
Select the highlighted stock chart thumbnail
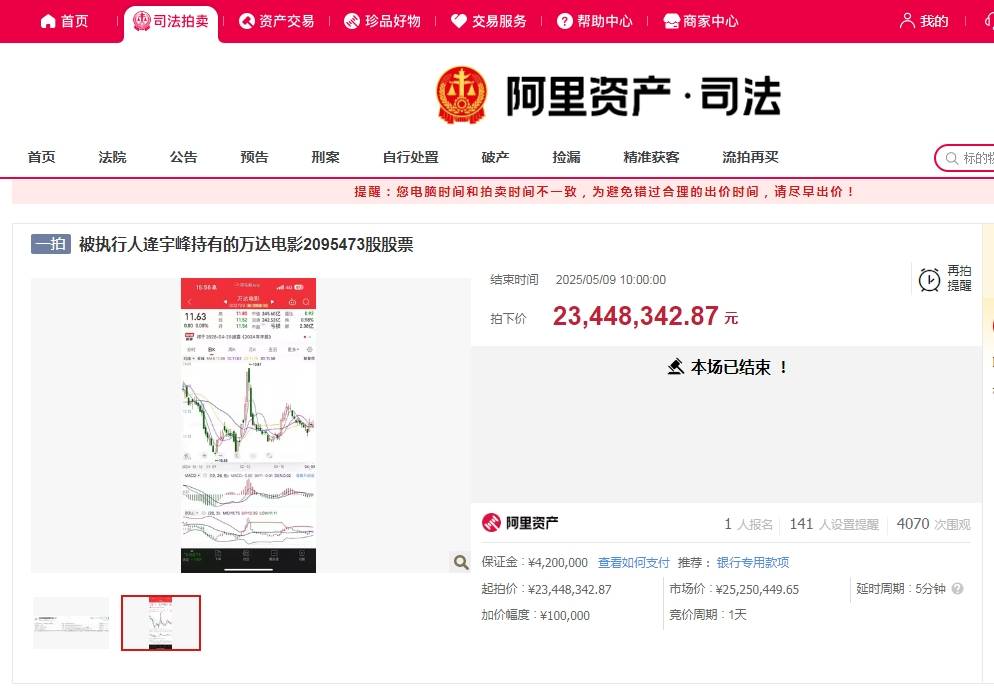[x=161, y=623]
